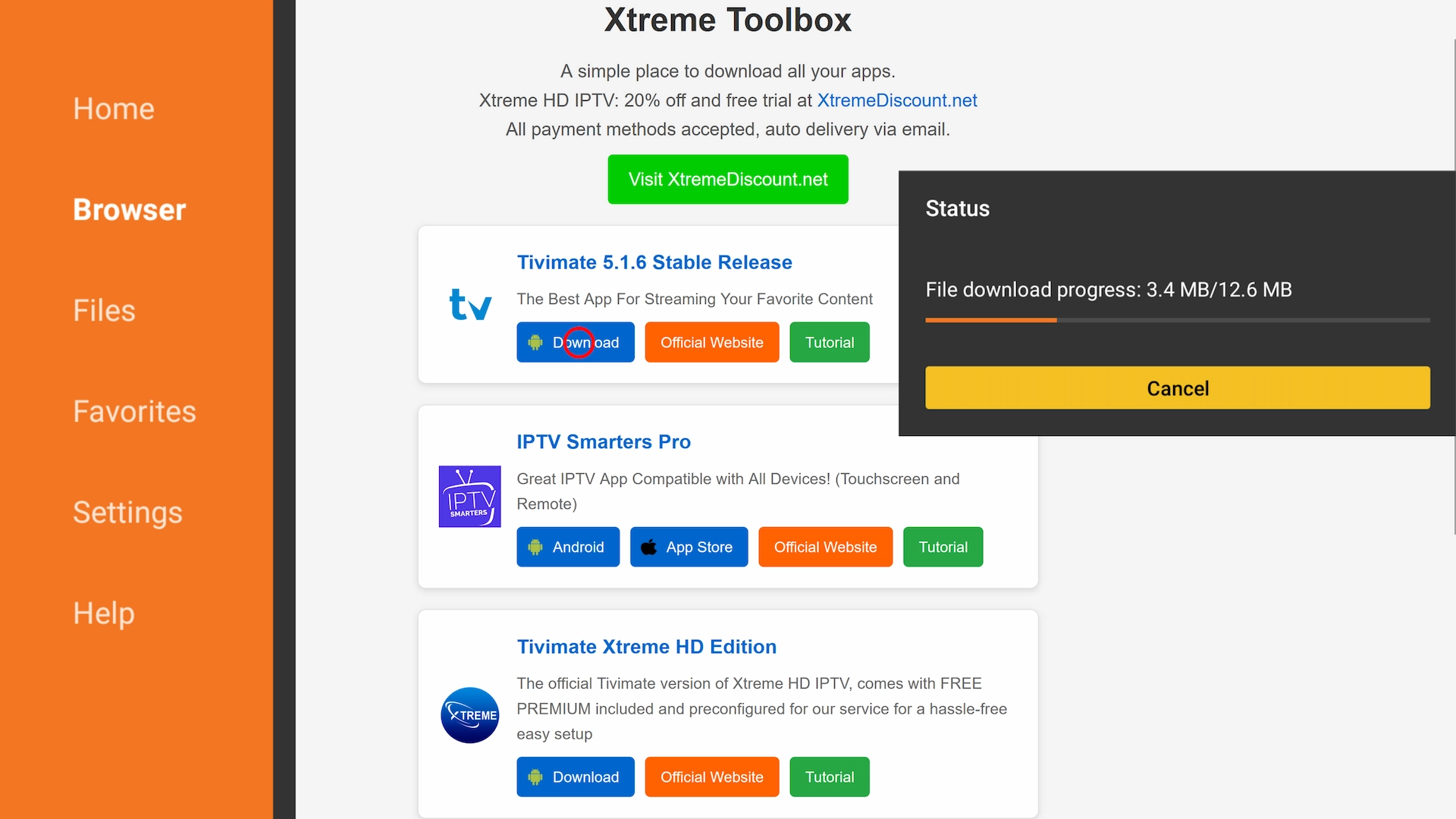Image resolution: width=1456 pixels, height=819 pixels.
Task: Click App Store button for IPTV Smarters
Action: point(689,547)
